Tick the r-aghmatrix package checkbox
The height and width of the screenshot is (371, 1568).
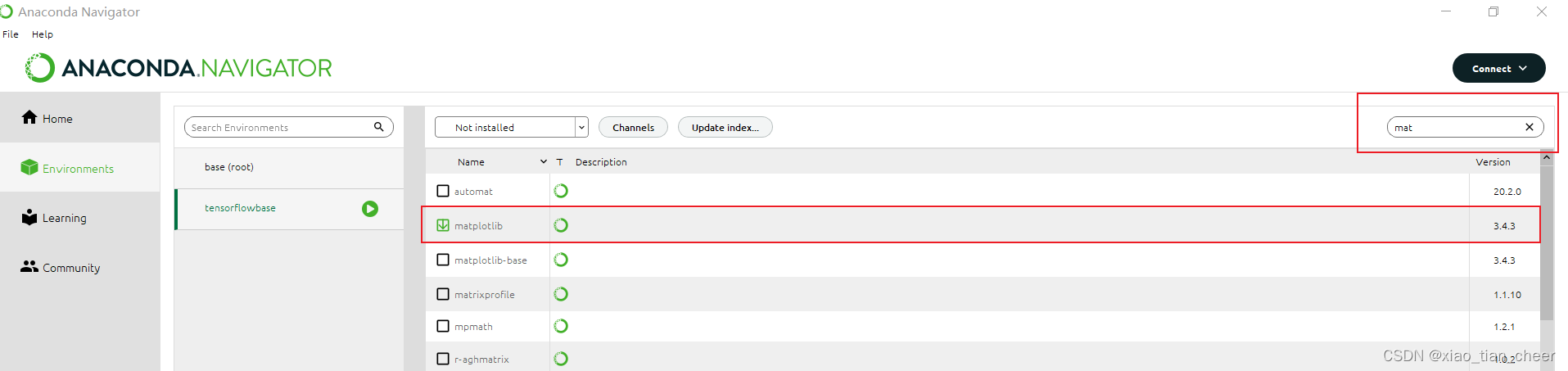443,359
